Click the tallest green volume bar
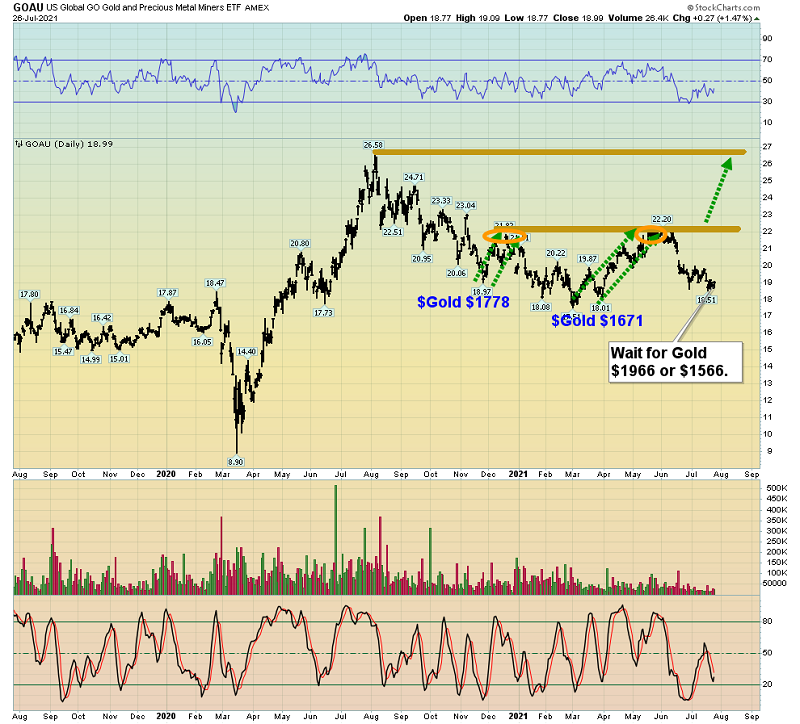Image resolution: width=800 pixels, height=724 pixels. (x=336, y=540)
